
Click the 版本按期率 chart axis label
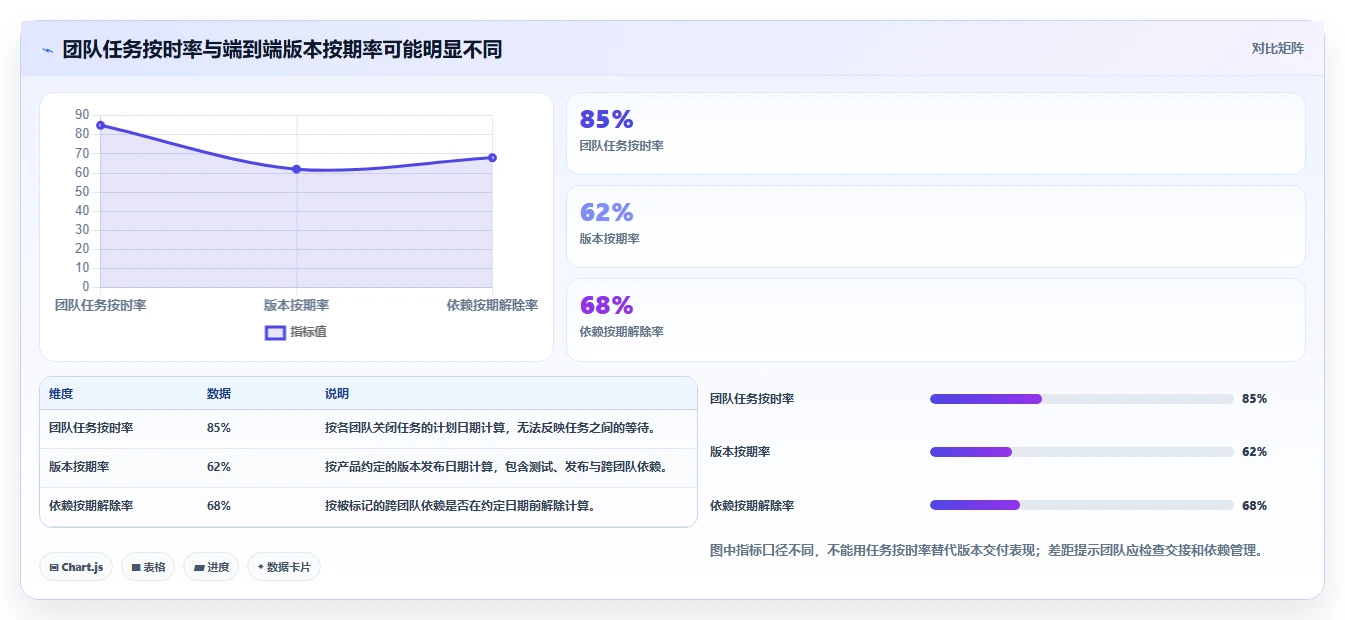click(x=297, y=305)
